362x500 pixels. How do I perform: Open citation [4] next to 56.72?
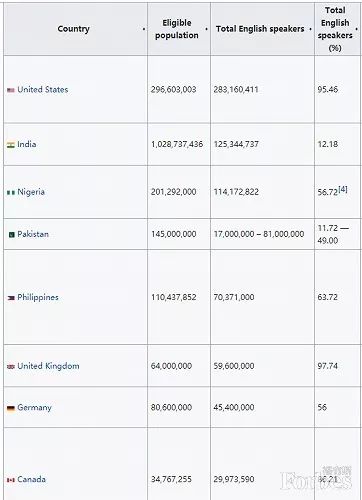343,190
